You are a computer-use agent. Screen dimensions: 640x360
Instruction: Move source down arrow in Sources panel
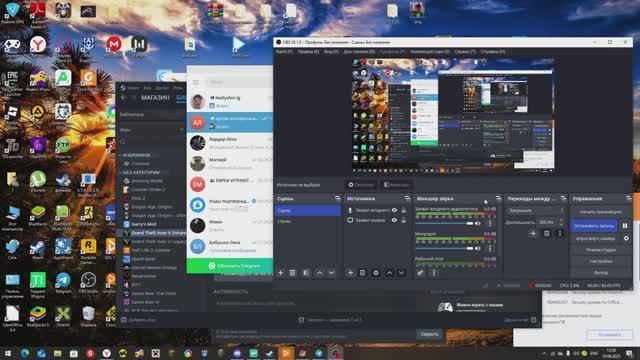tap(402, 273)
